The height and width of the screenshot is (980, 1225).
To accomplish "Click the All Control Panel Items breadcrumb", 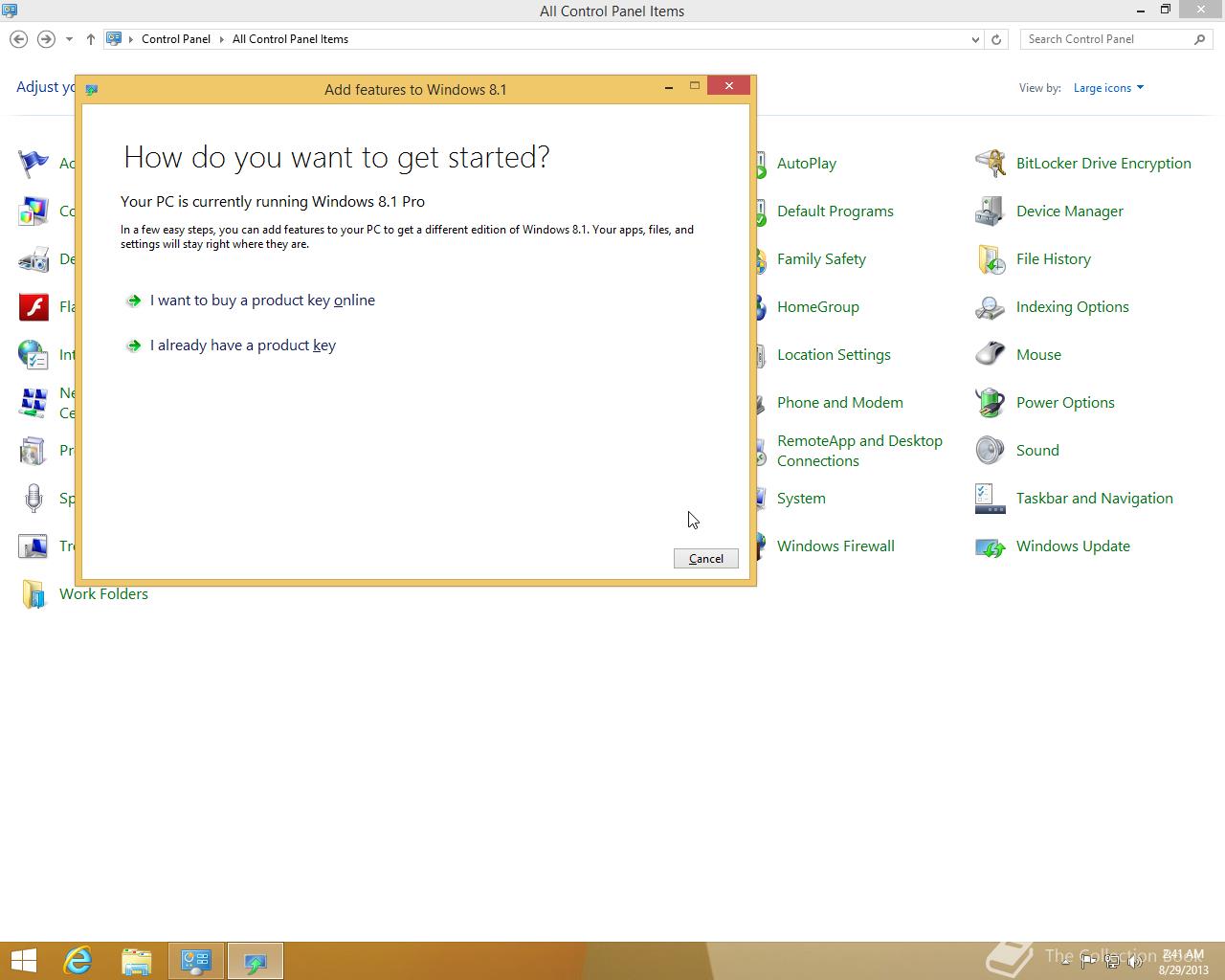I will point(290,39).
